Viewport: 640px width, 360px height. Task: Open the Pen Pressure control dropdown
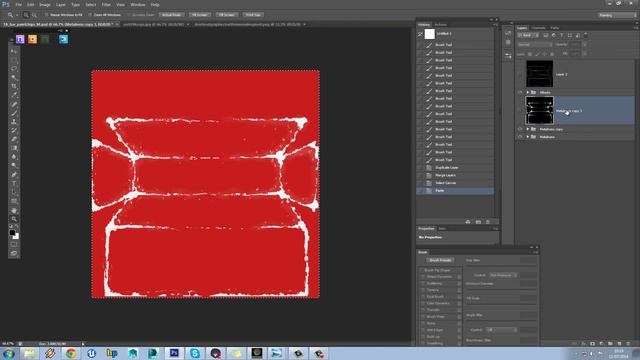(x=503, y=275)
